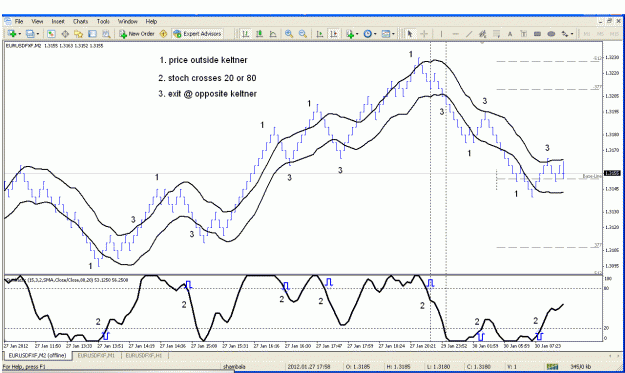This screenshot has height=373, width=625.
Task: Toggle Chart Shift from right border
Action: (334, 34)
